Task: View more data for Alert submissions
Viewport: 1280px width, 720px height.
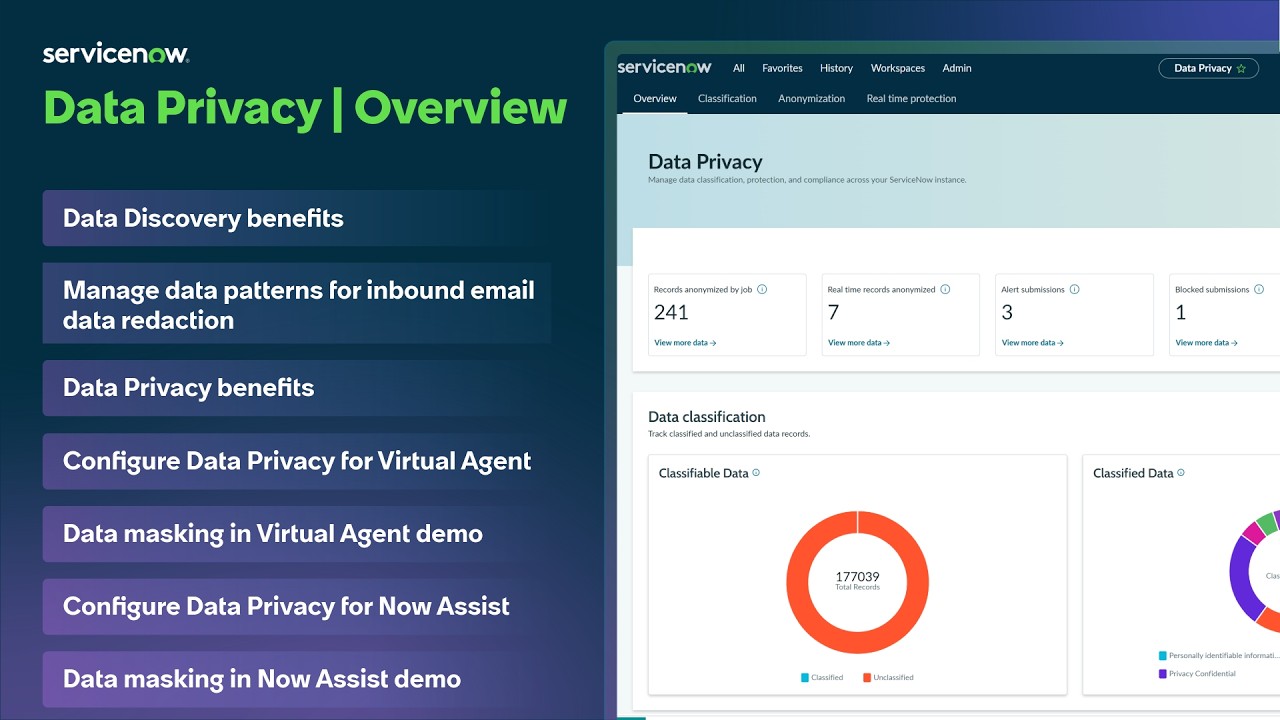Action: (x=1032, y=342)
